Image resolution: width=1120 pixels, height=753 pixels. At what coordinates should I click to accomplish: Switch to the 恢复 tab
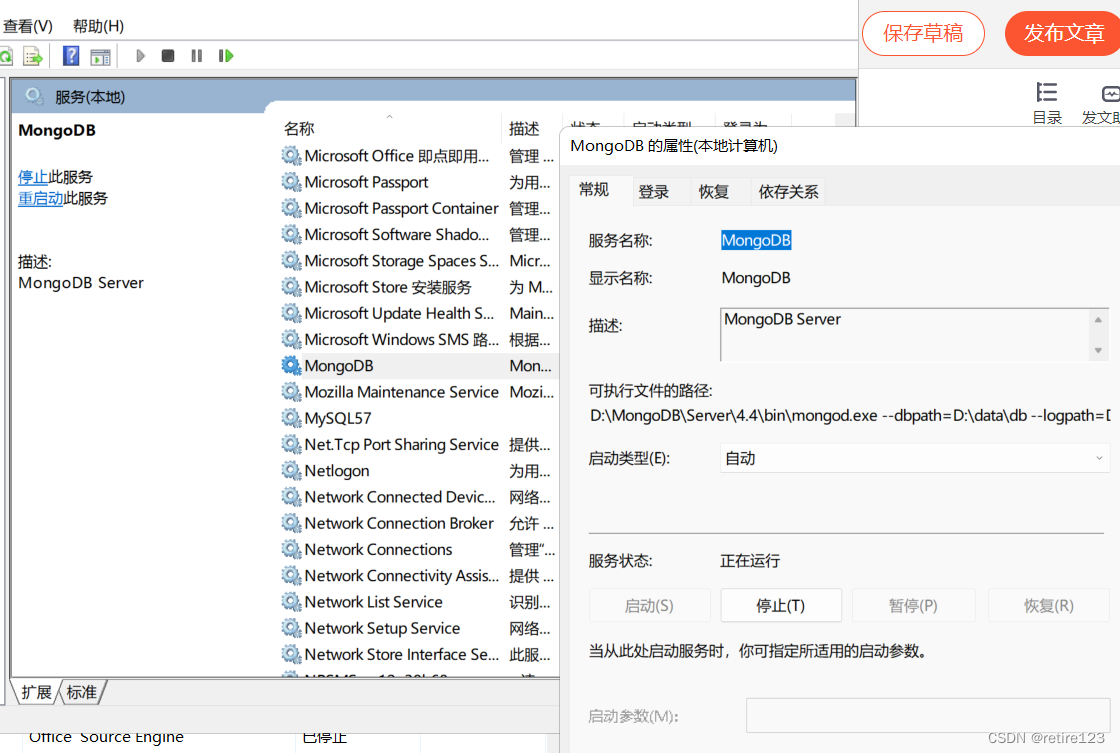tap(714, 191)
